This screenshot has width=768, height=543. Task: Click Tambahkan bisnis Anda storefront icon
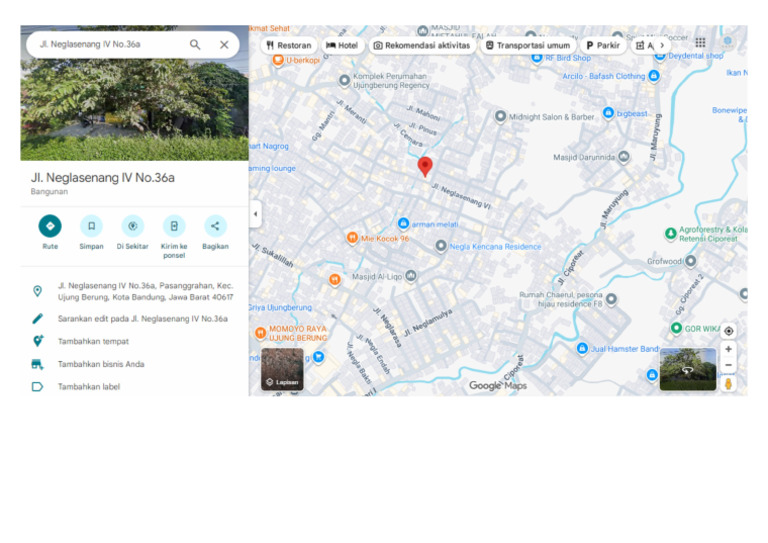pyautogui.click(x=37, y=364)
